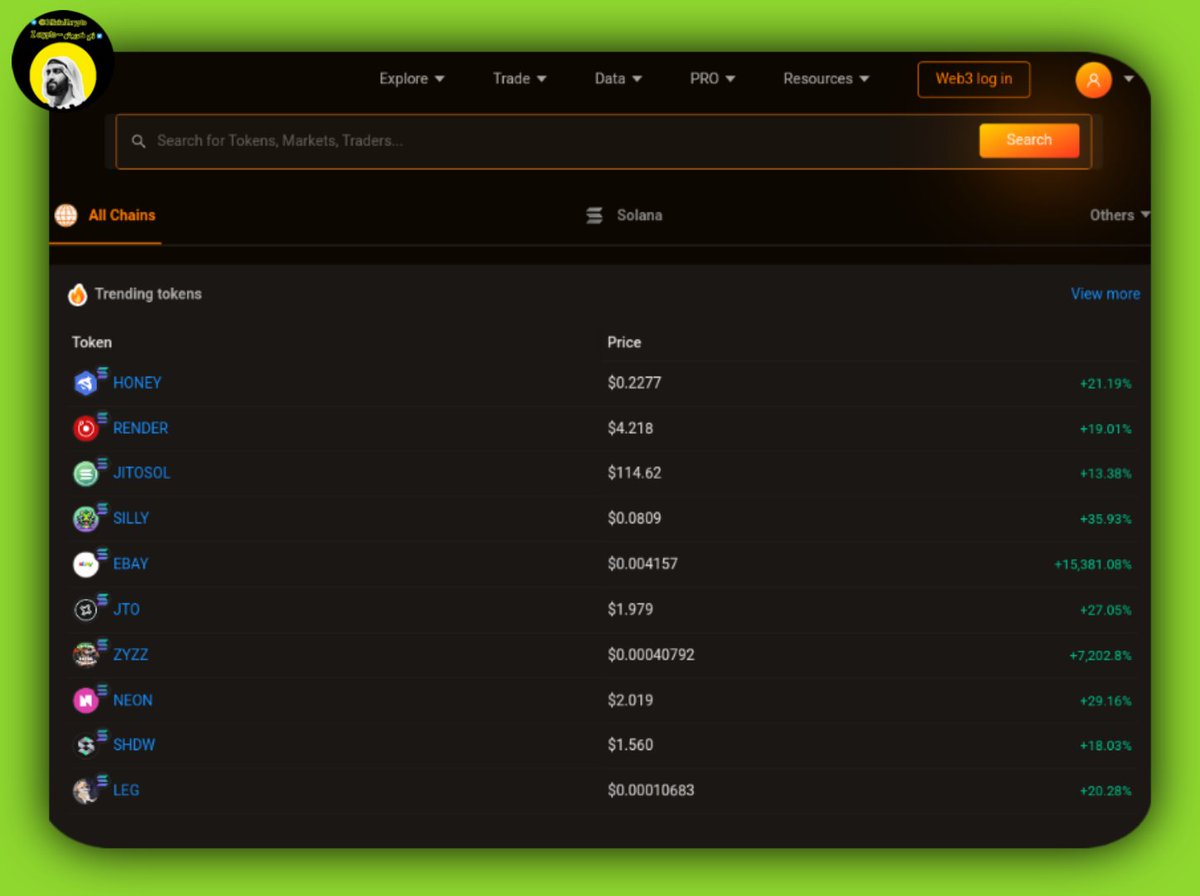Screen dimensions: 1200x896
Task: Click the EBAY token icon
Action: [x=86, y=564]
